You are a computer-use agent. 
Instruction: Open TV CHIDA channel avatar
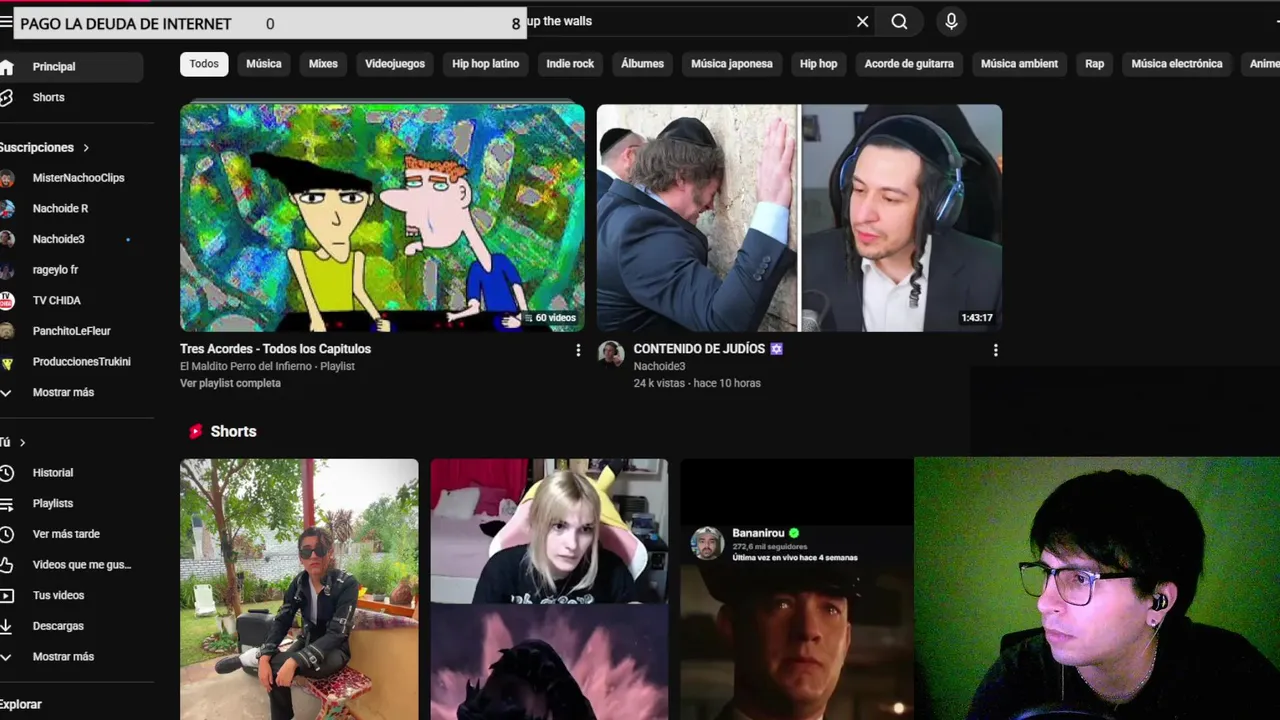[x=7, y=300]
